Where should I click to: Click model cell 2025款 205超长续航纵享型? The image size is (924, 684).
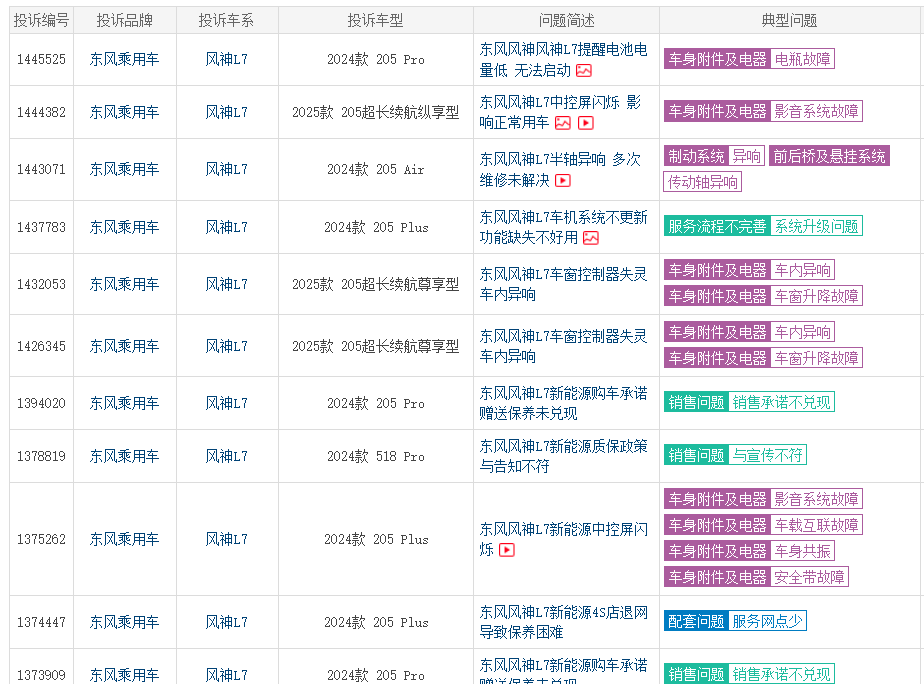coord(375,113)
